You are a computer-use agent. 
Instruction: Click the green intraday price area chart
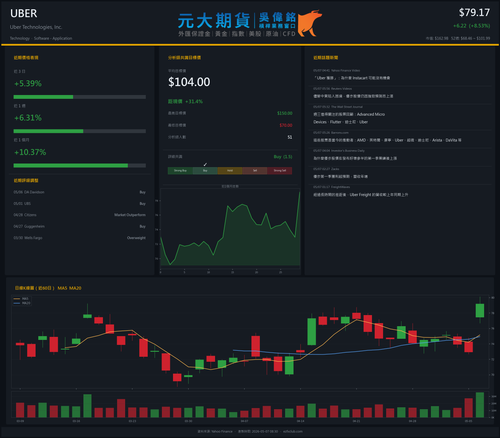point(230,228)
